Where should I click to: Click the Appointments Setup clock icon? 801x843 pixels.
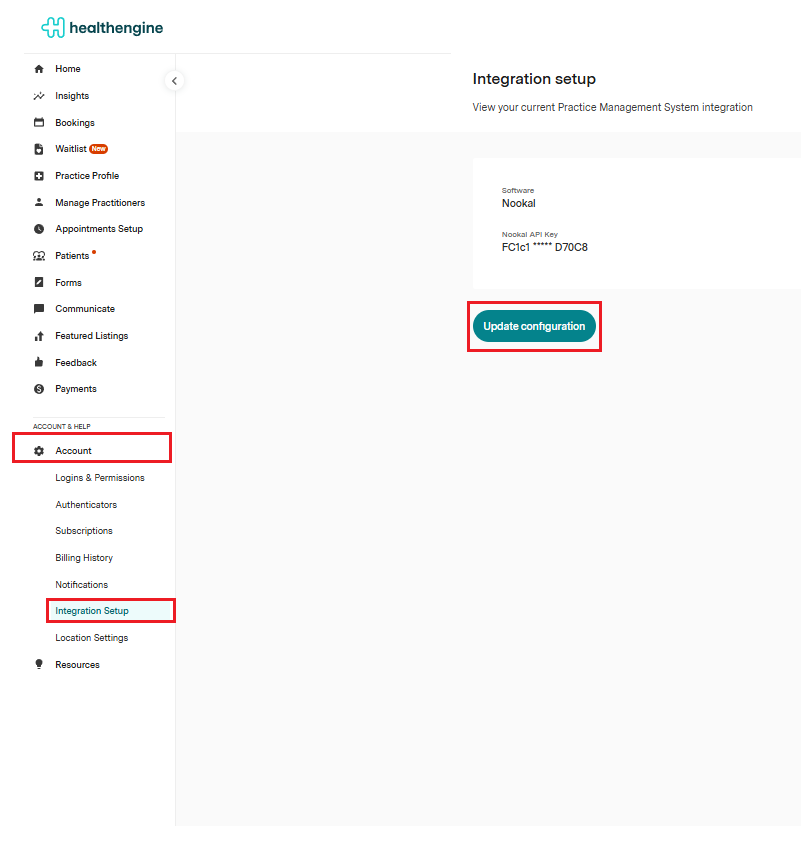39,229
